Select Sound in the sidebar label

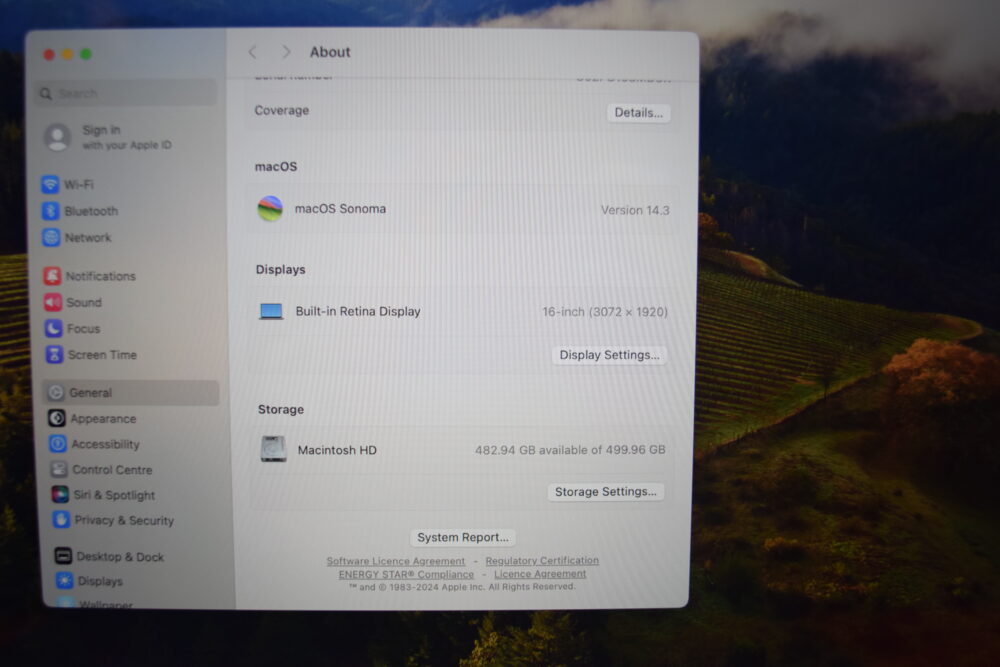coord(84,302)
